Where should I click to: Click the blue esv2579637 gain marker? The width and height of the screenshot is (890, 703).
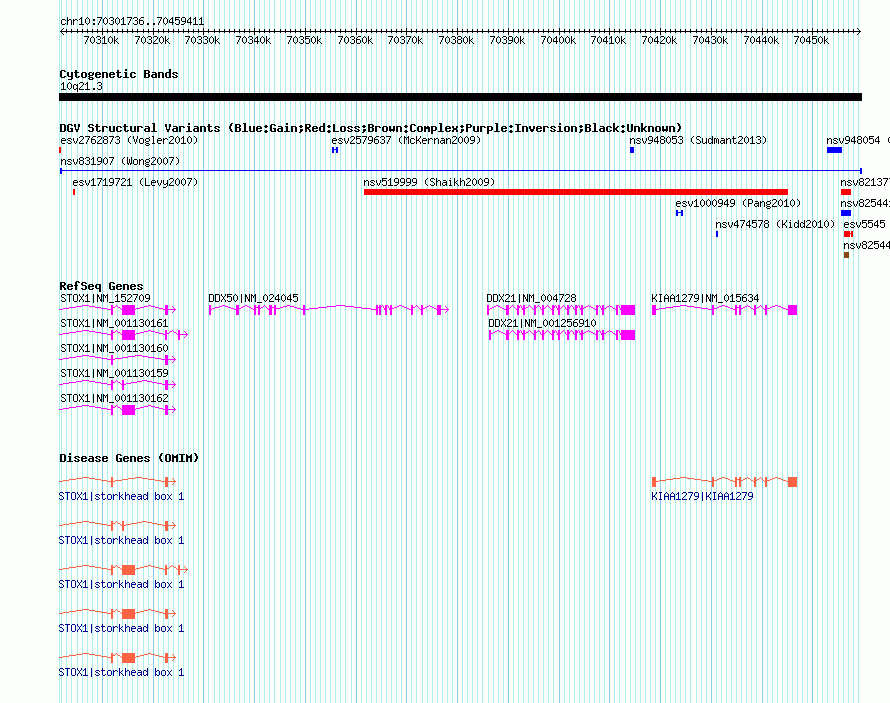pyautogui.click(x=335, y=150)
